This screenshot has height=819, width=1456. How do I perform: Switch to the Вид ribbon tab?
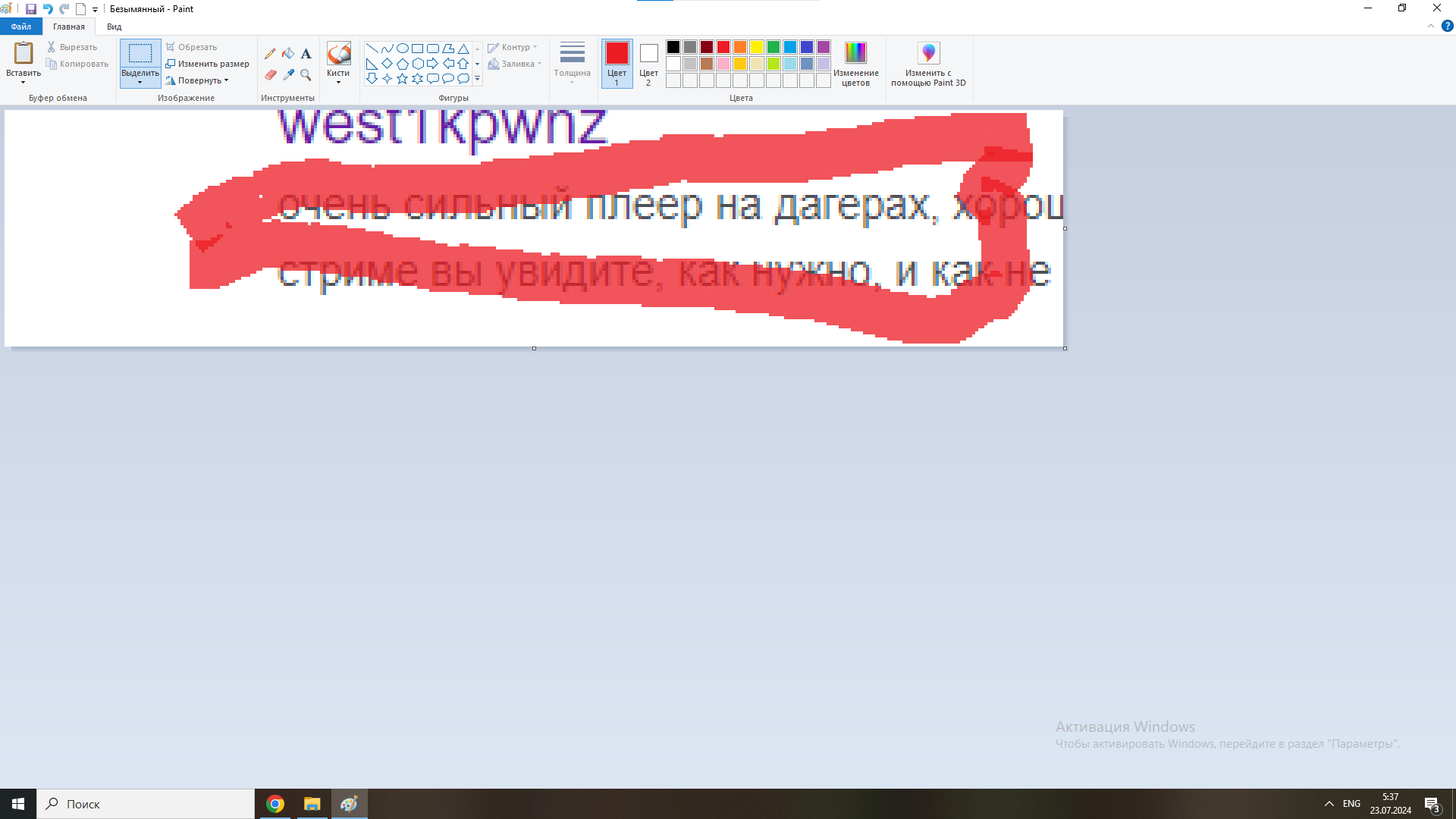tap(113, 26)
